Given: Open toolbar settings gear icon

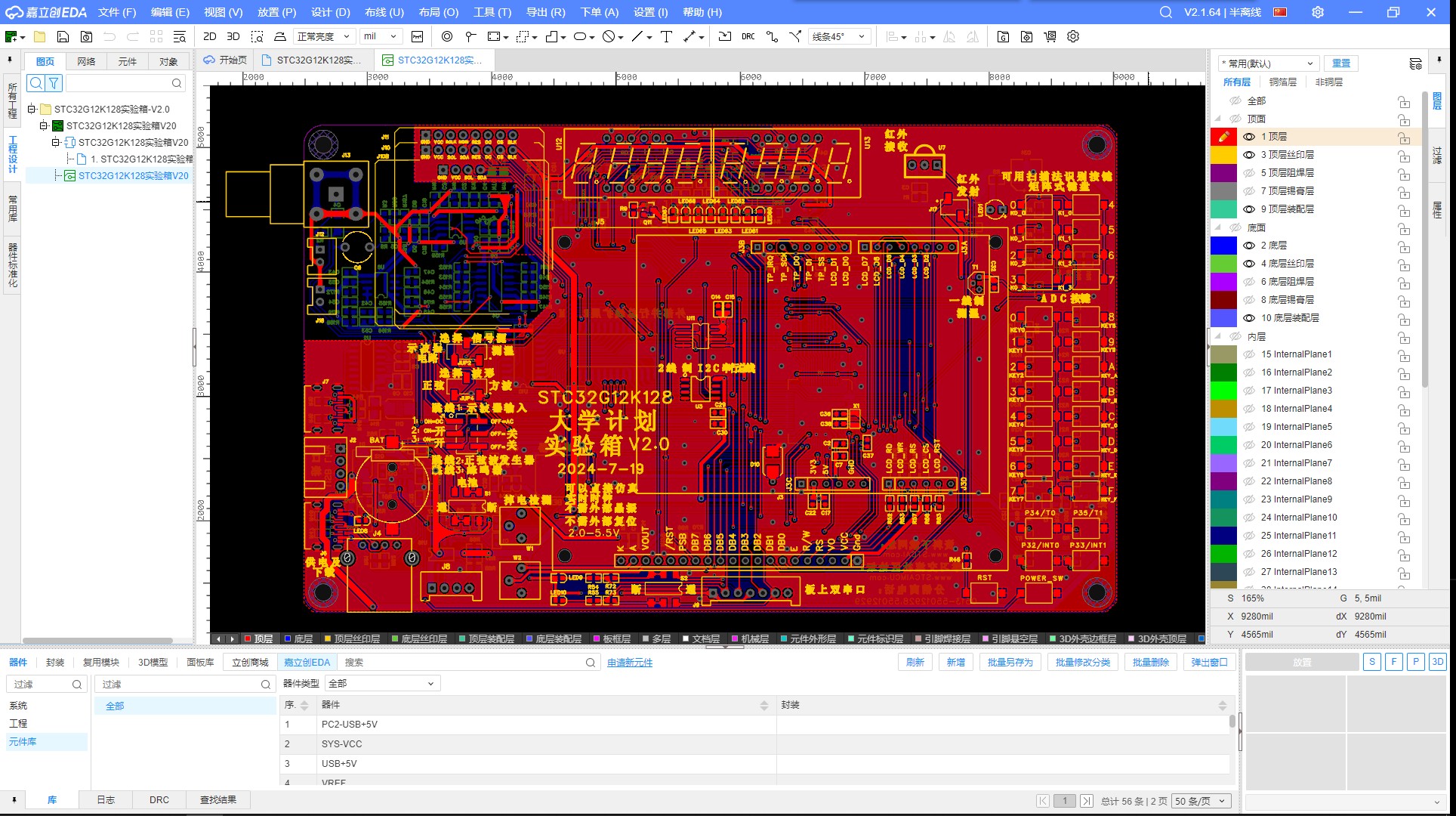Looking at the screenshot, I should (1073, 36).
